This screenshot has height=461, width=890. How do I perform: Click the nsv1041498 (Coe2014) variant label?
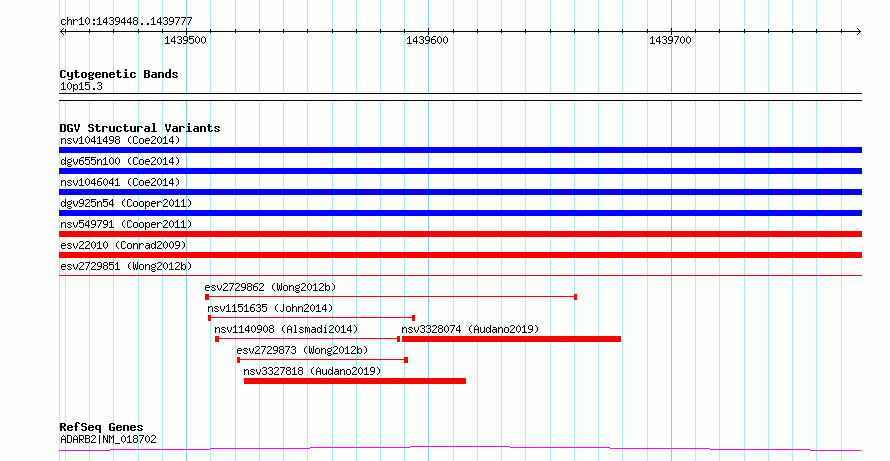click(x=120, y=140)
